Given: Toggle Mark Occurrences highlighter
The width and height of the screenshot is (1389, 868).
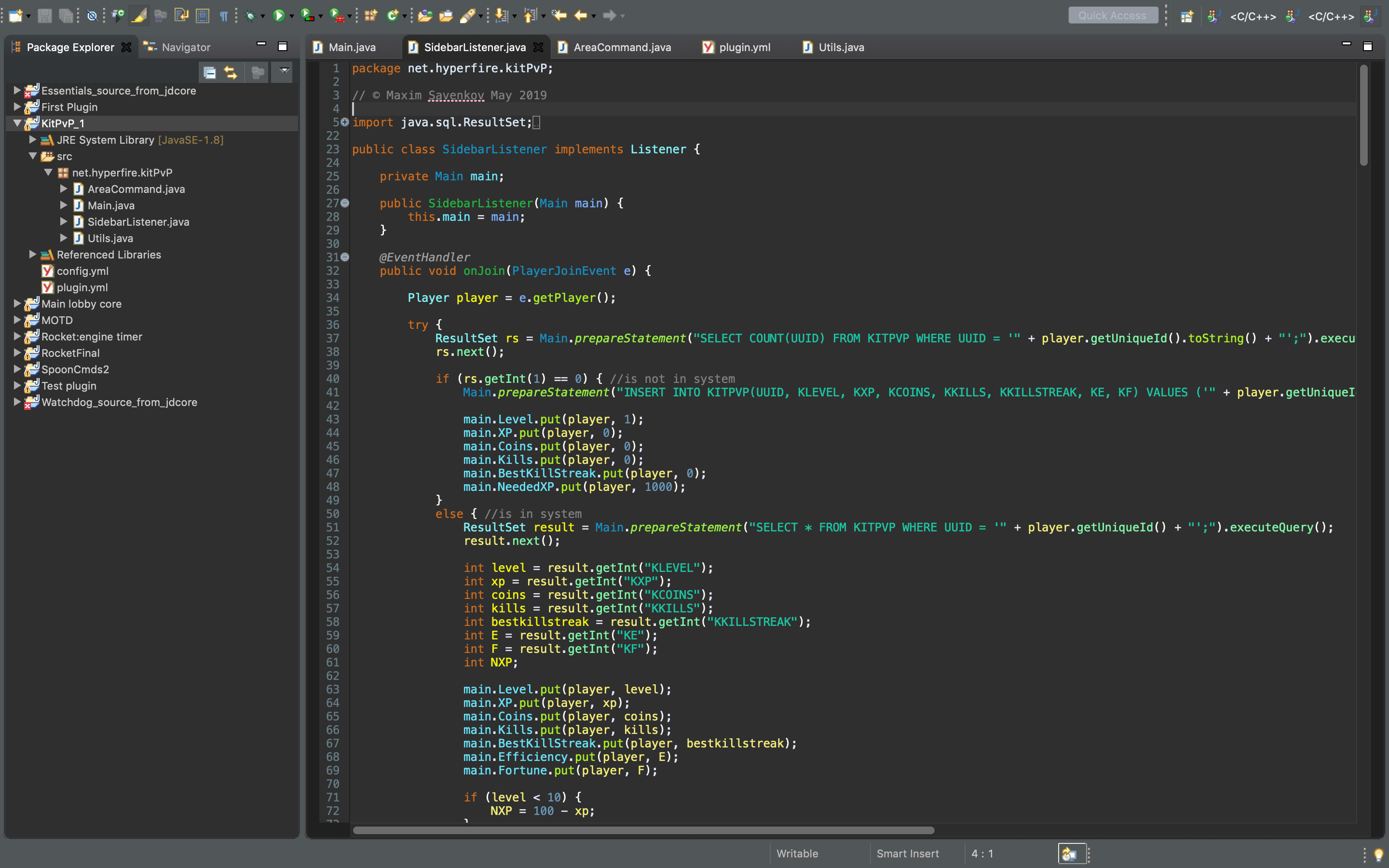Looking at the screenshot, I should pyautogui.click(x=139, y=15).
